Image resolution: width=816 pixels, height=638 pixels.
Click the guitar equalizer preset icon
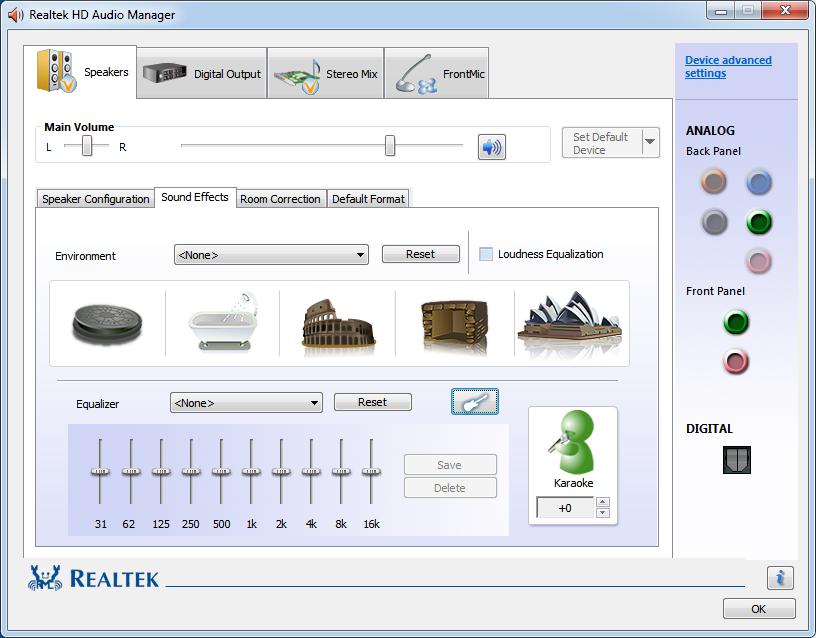point(474,402)
